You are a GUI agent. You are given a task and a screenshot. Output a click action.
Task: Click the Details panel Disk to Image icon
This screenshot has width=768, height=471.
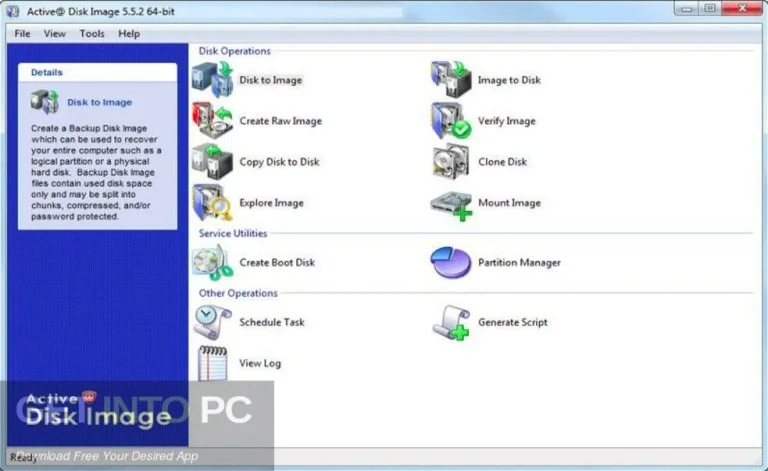(x=45, y=102)
